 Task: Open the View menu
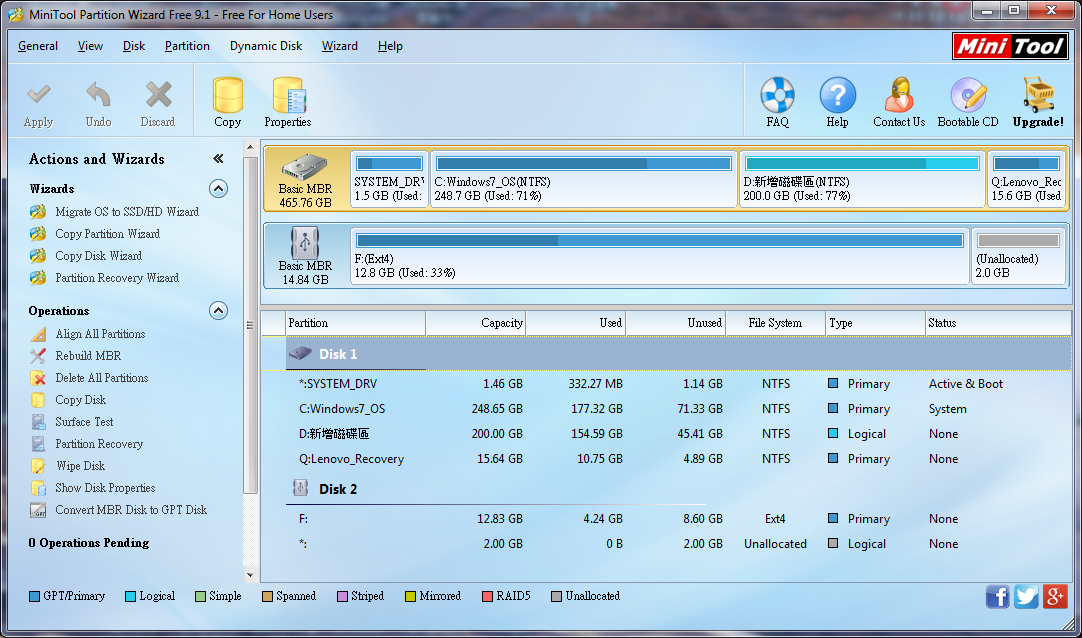[90, 46]
